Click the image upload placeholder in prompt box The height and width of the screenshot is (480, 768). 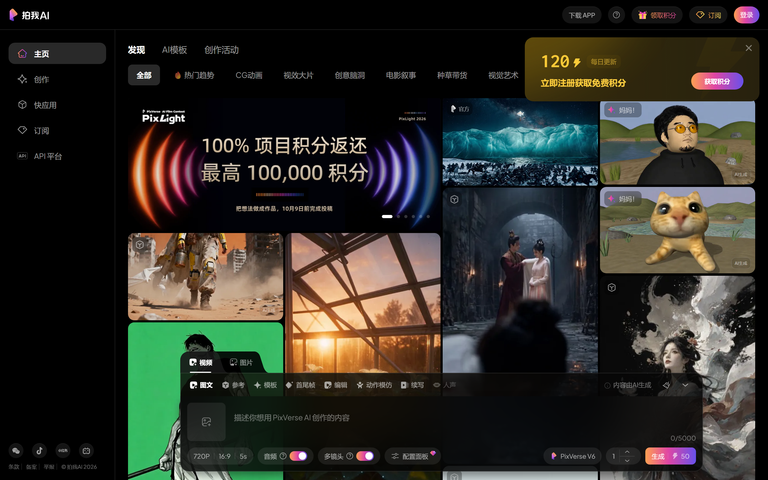pyautogui.click(x=206, y=422)
